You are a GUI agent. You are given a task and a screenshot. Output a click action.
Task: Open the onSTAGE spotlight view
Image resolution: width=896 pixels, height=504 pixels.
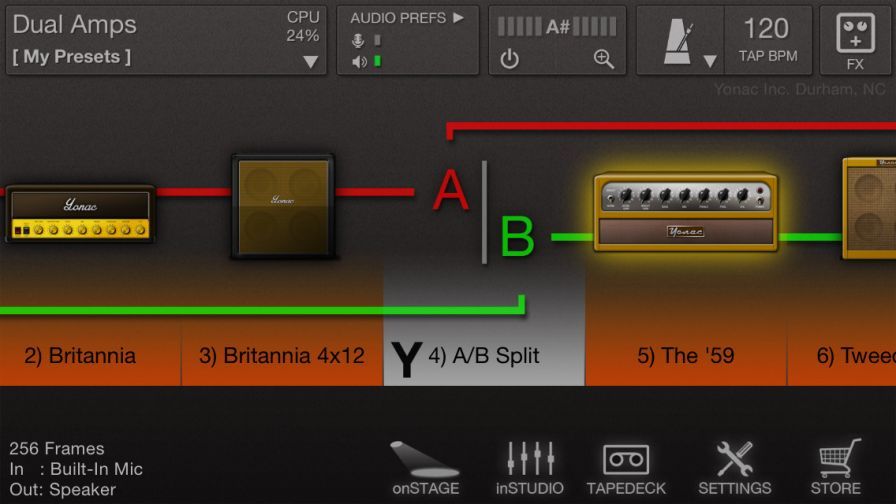coord(425,468)
